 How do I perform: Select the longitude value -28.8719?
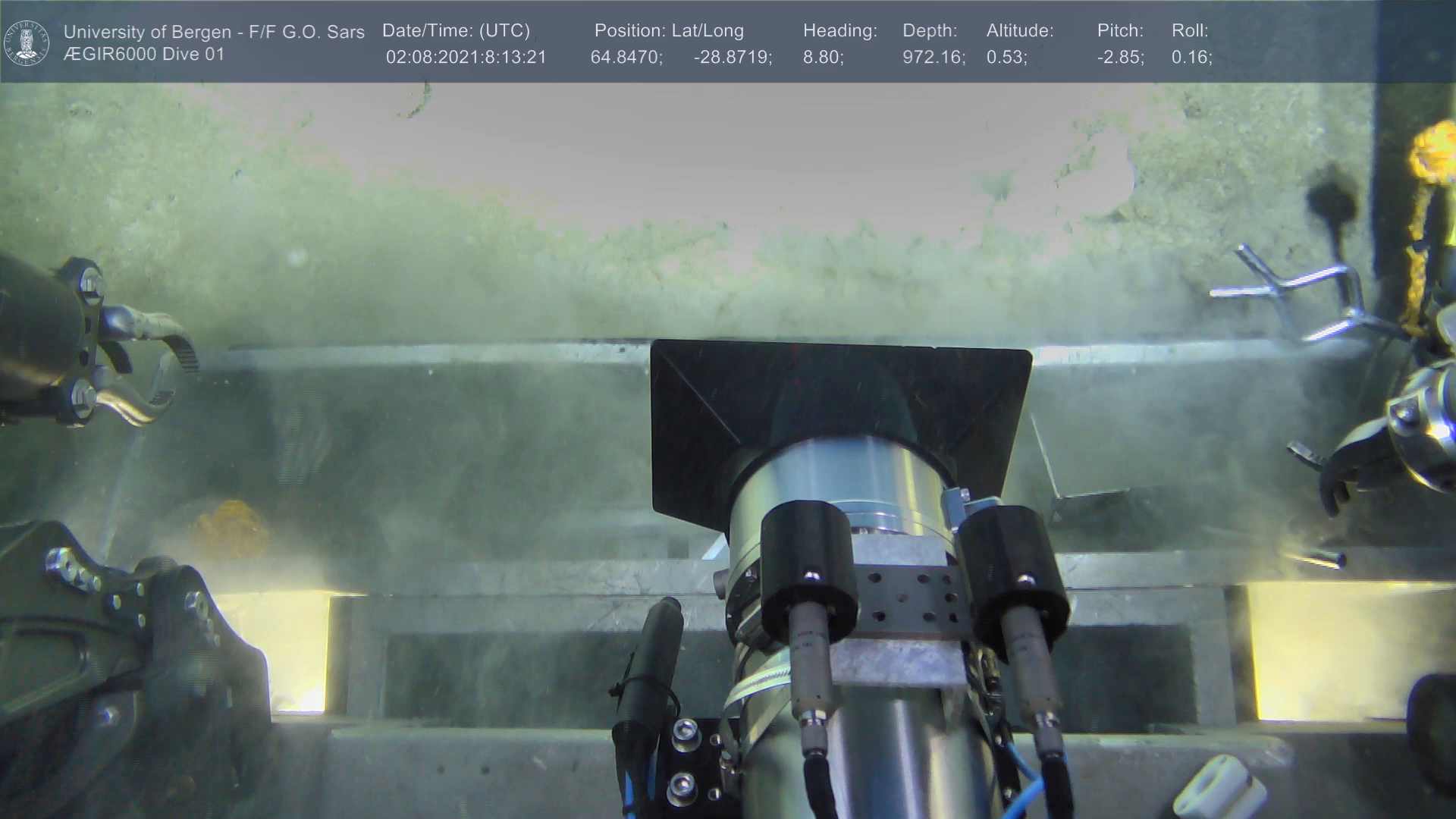(x=732, y=58)
